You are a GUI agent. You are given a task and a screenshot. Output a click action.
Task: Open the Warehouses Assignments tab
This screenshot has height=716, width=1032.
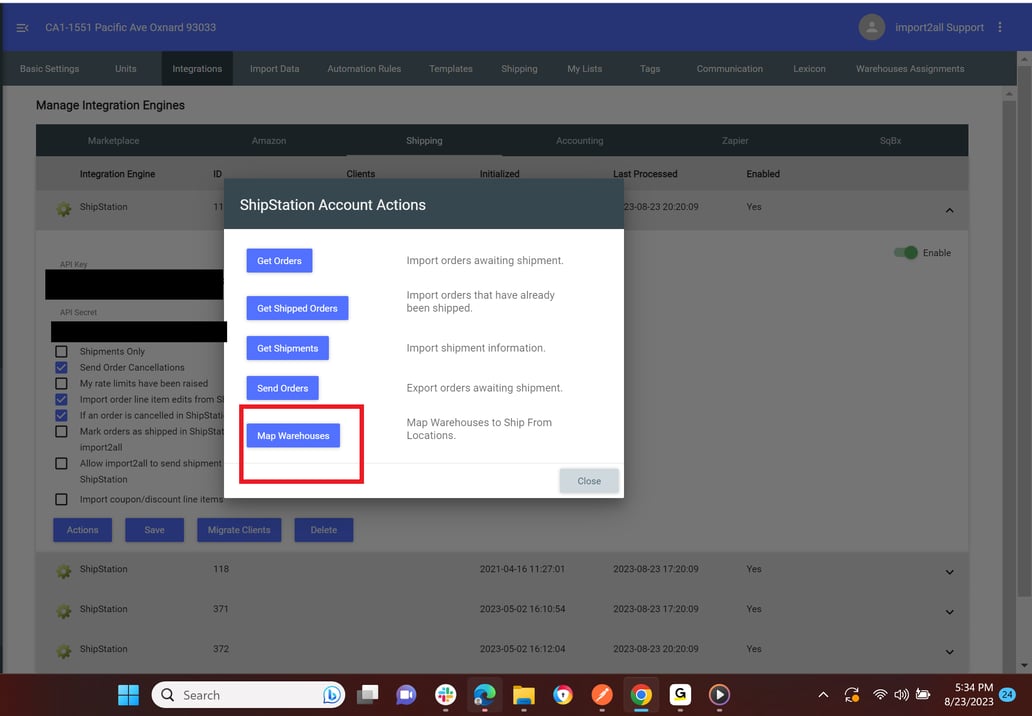(x=910, y=68)
